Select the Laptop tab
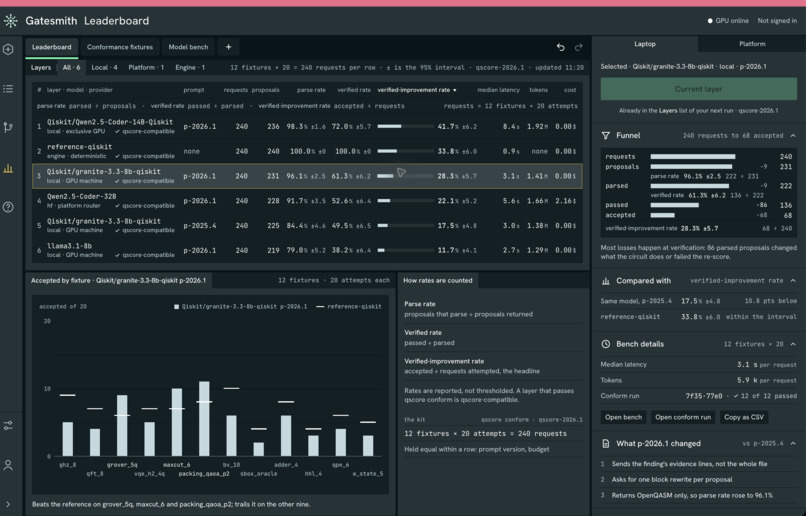 (x=645, y=44)
